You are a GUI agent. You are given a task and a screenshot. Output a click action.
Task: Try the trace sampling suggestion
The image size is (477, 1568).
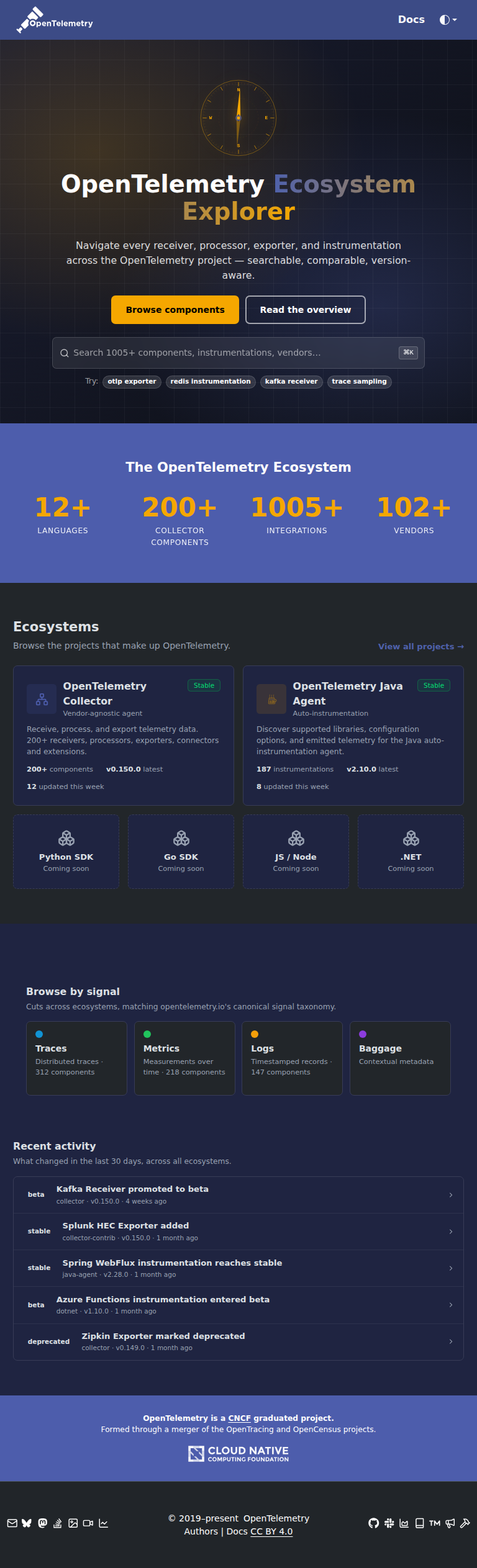(359, 382)
